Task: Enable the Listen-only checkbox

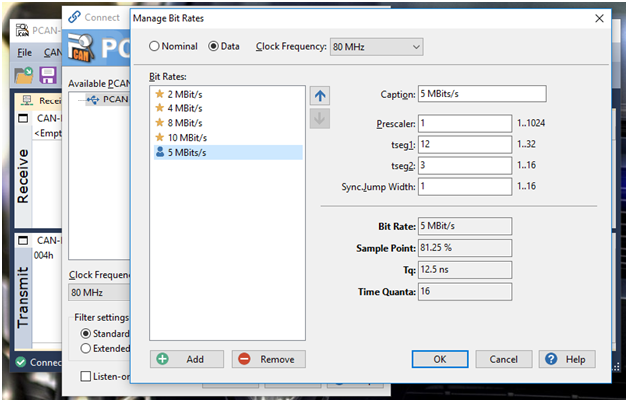Action: (x=87, y=376)
